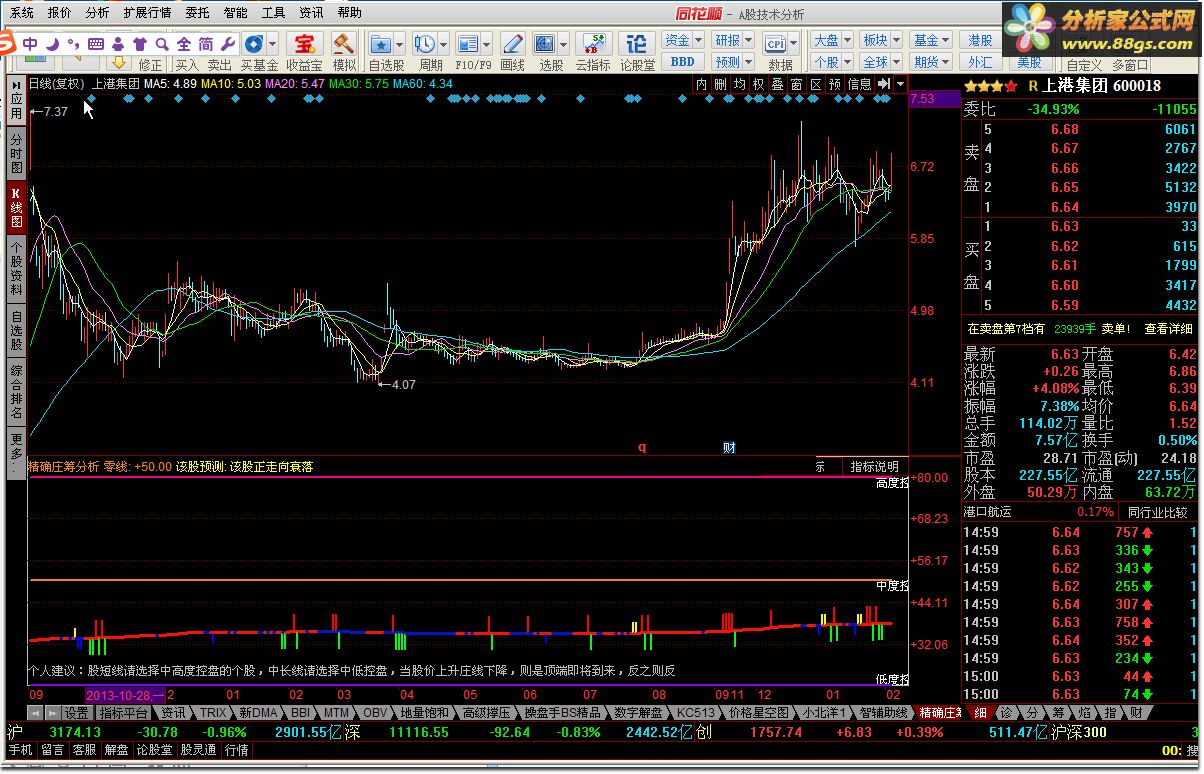Click the 留言 status bar item
Screen dimensions: 1204x774
[52, 749]
